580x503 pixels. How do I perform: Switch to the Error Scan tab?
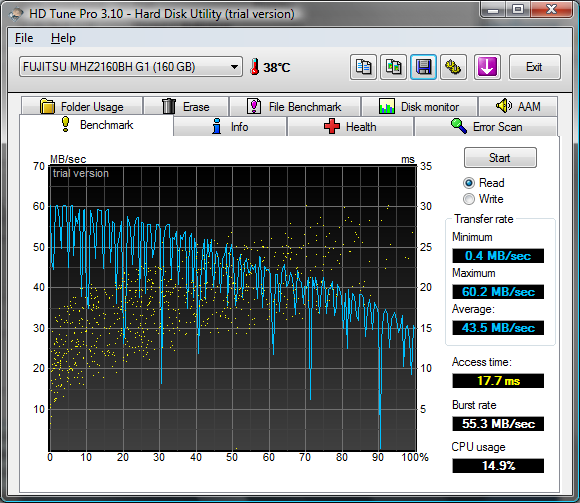pos(486,127)
